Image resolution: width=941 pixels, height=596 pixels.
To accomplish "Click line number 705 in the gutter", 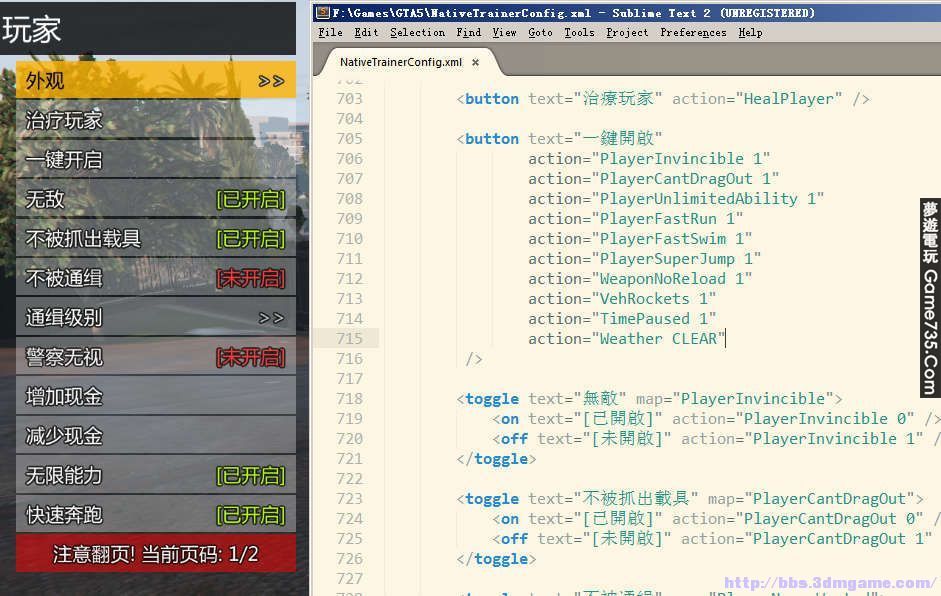I will (349, 139).
